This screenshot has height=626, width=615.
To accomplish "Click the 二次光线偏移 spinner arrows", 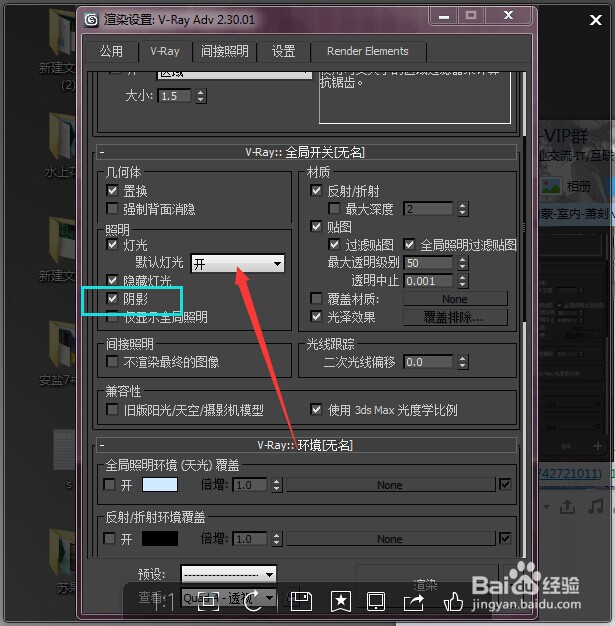I will pyautogui.click(x=462, y=362).
